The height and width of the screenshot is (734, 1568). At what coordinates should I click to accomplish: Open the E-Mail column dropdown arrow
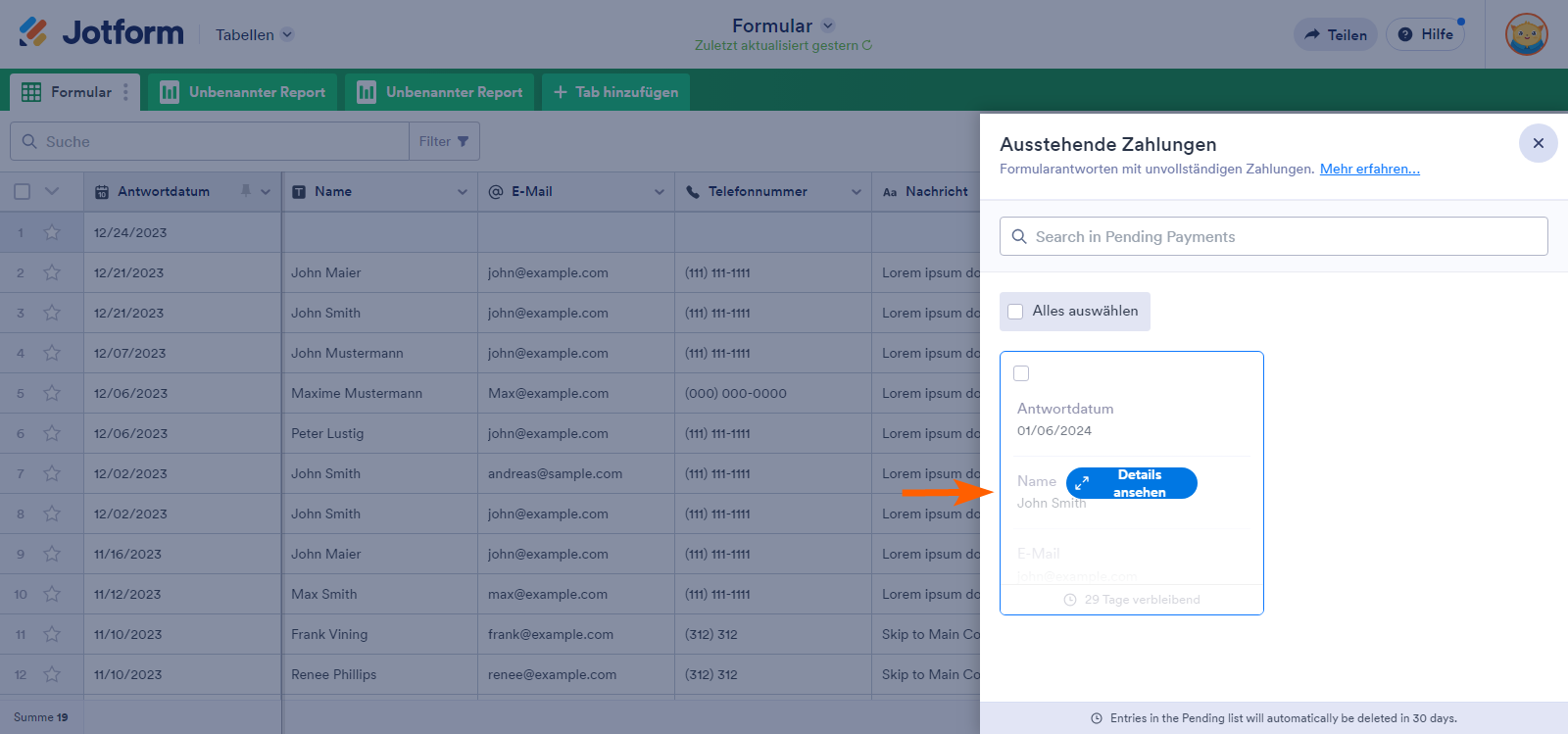point(660,192)
